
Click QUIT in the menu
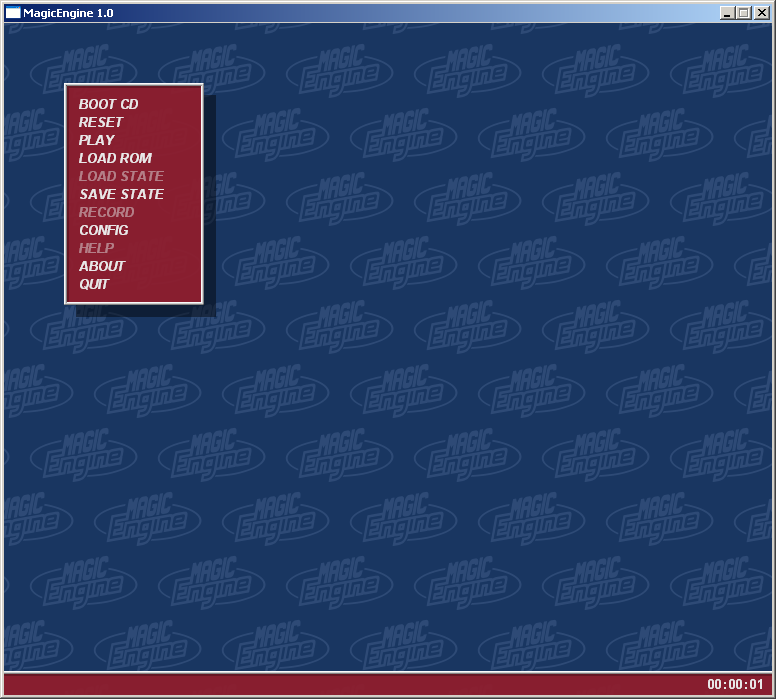94,284
